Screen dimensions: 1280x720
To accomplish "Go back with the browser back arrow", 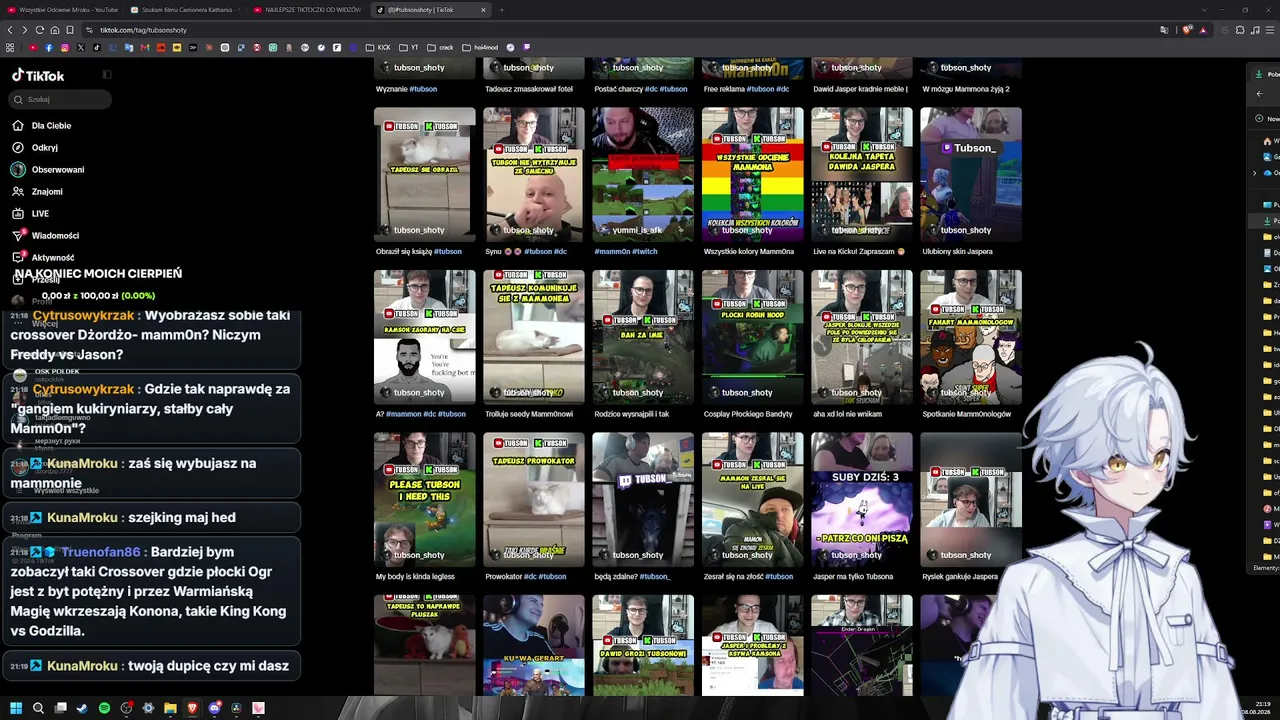I will pyautogui.click(x=10, y=30).
